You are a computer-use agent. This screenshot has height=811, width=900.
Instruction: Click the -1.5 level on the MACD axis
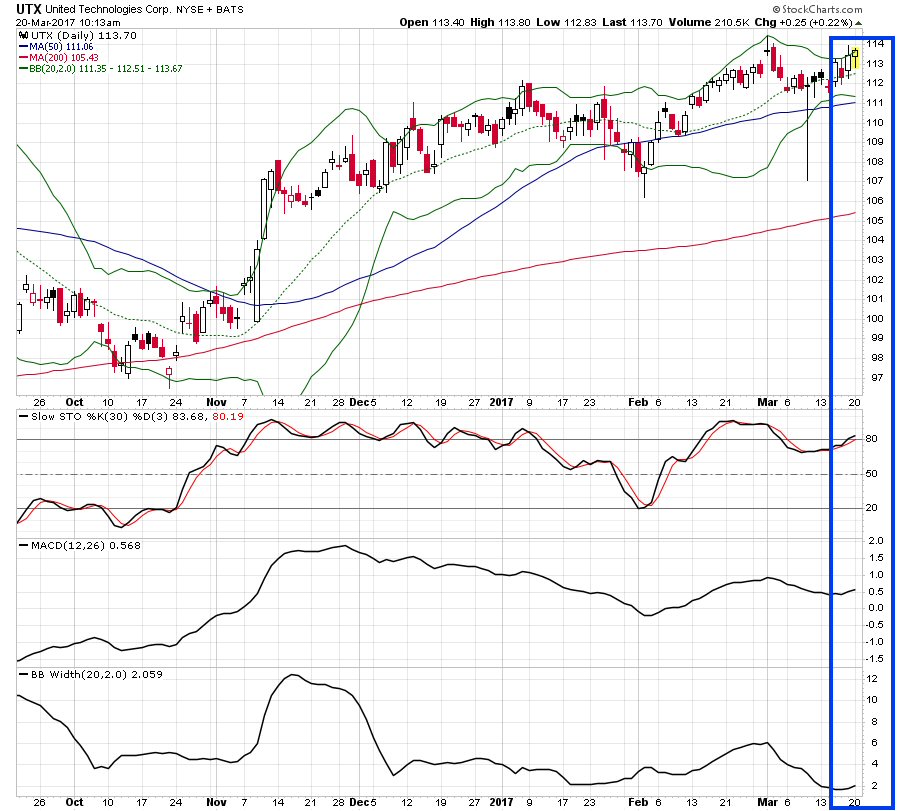coord(874,658)
